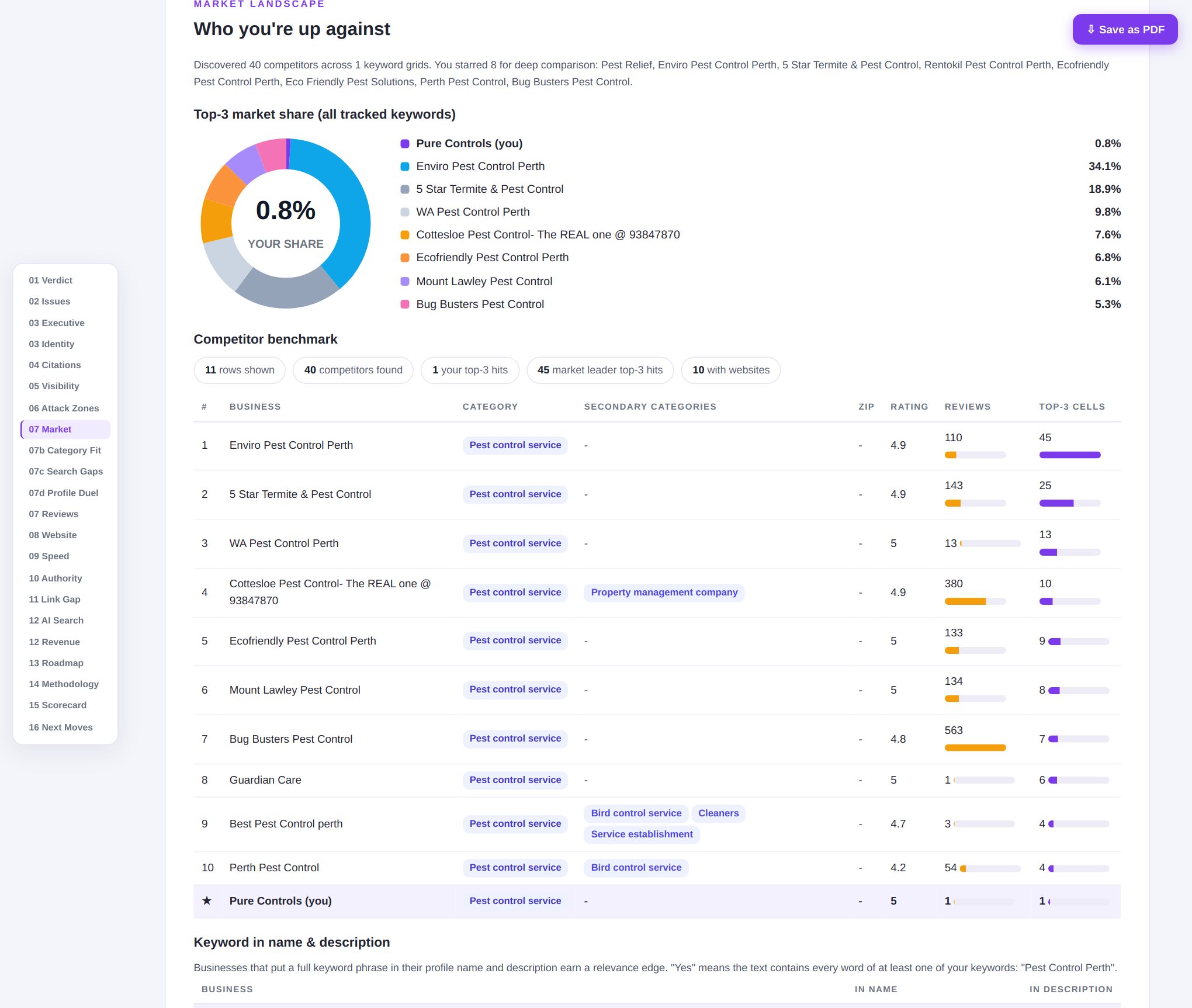Click 34.1% share value for Enviro Pest Control
Screen dimensions: 1192x1008
1104,167
